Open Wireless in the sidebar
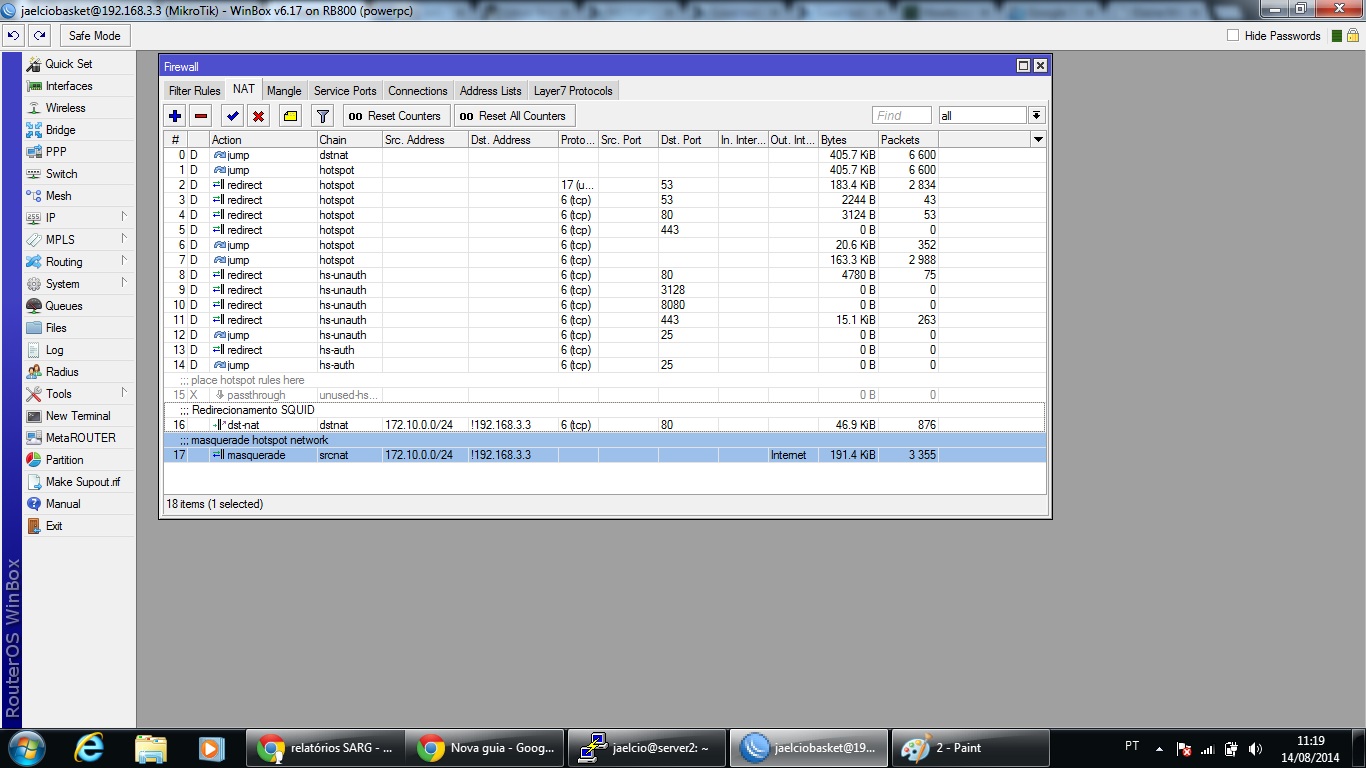Viewport: 1366px width, 768px height. 79,108
